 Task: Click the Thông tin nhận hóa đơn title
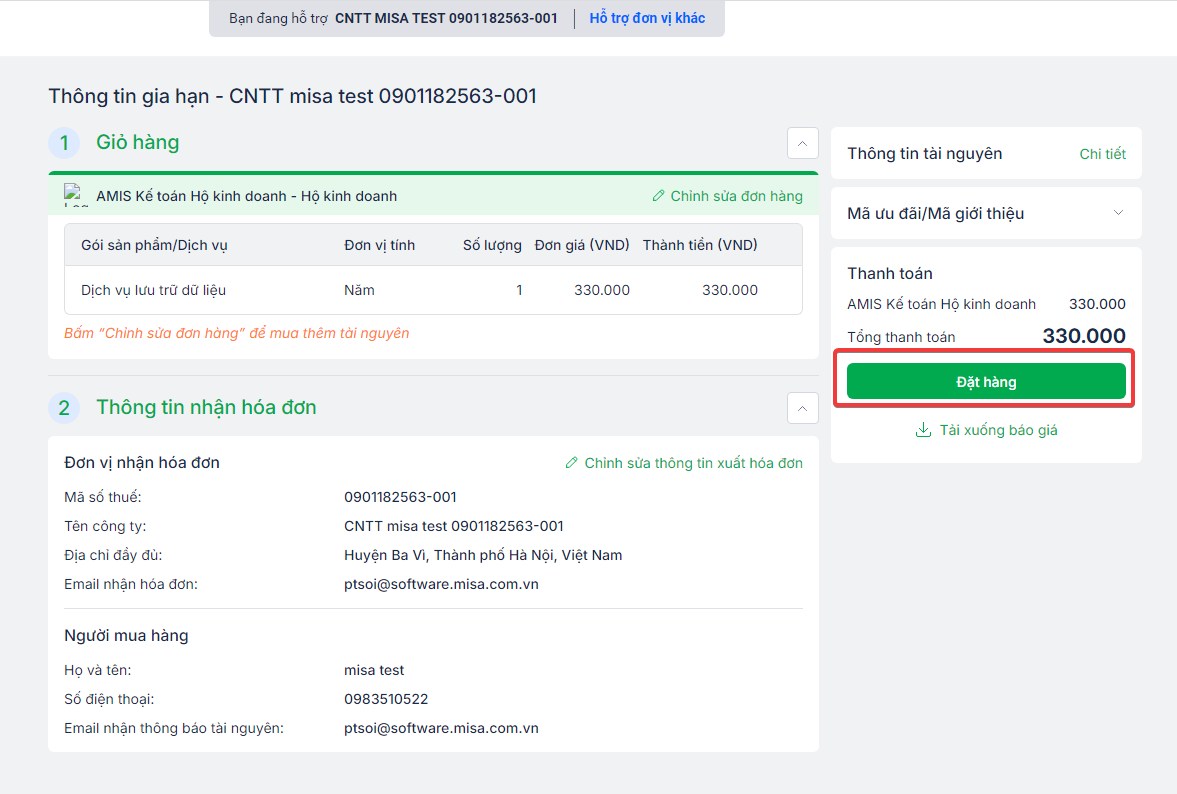(206, 408)
